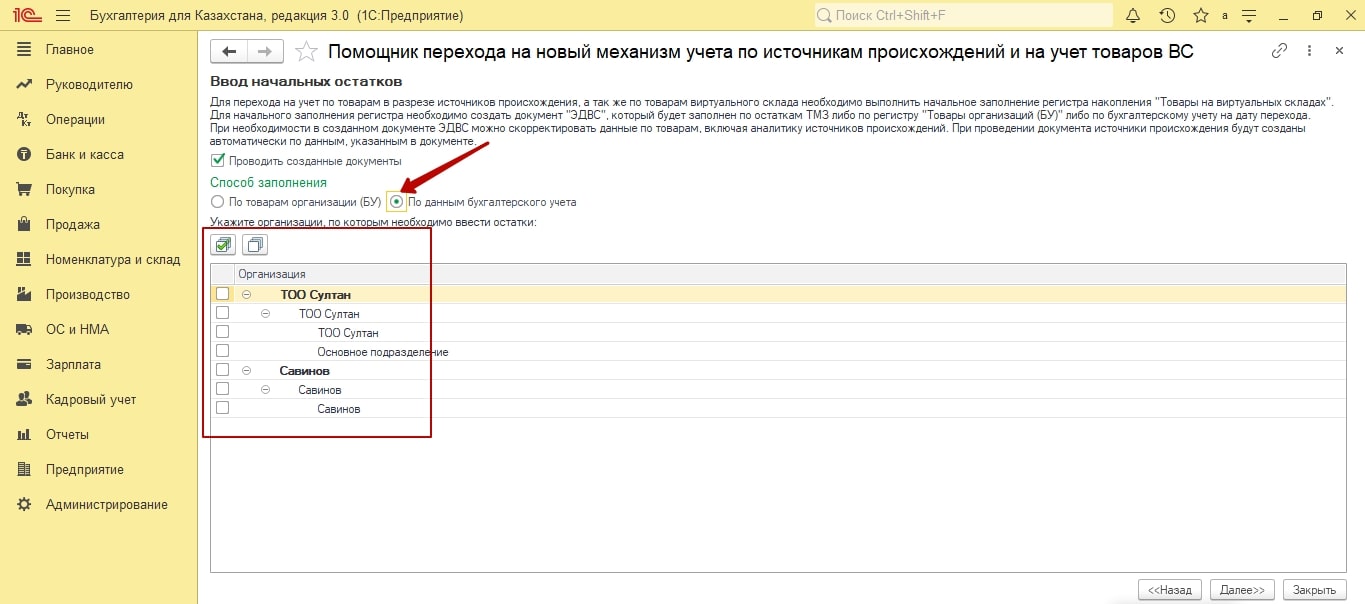Open the Банк и касса section

(84, 154)
